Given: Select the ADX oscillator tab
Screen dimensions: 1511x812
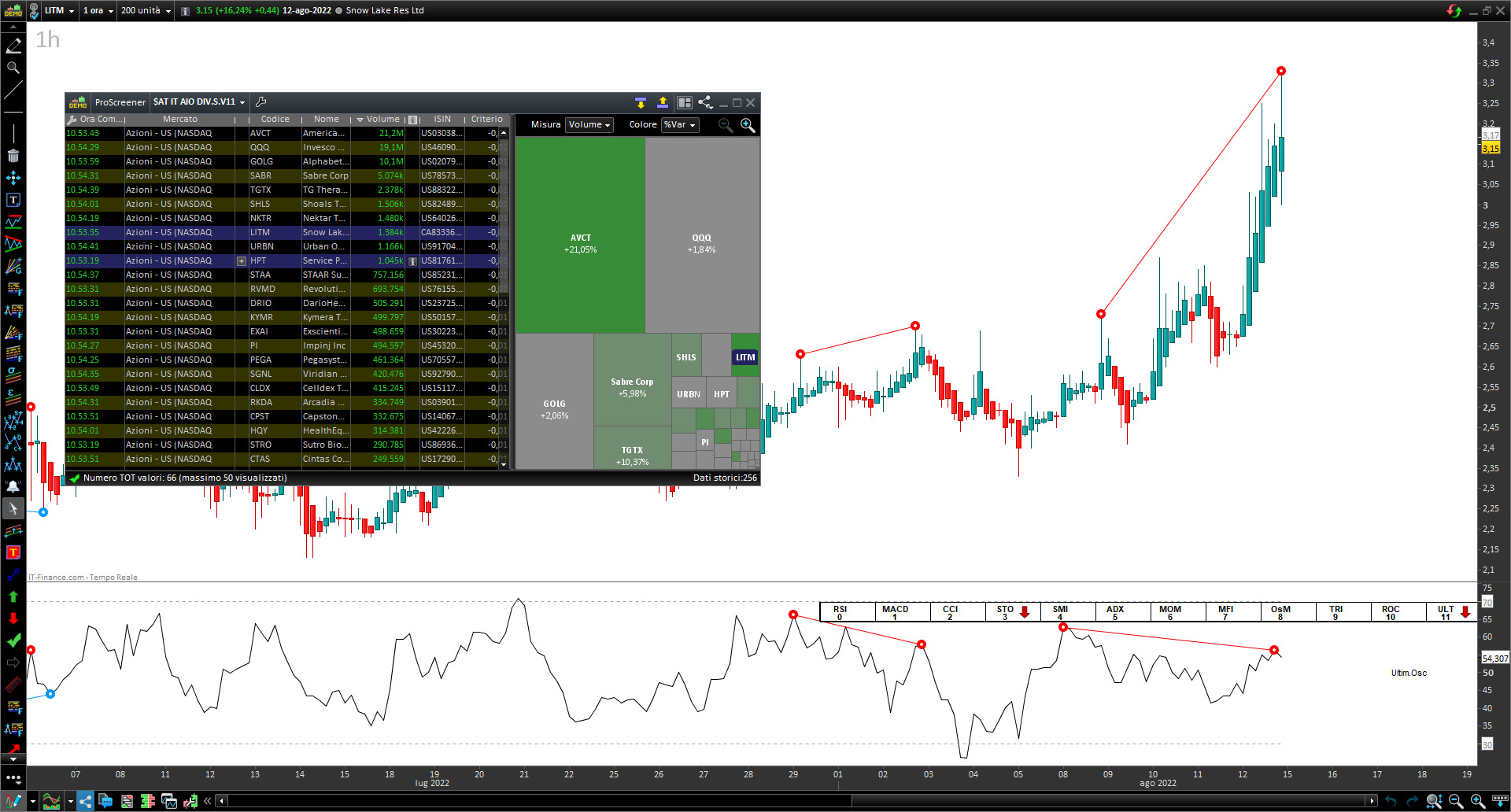Looking at the screenshot, I should point(1123,612).
